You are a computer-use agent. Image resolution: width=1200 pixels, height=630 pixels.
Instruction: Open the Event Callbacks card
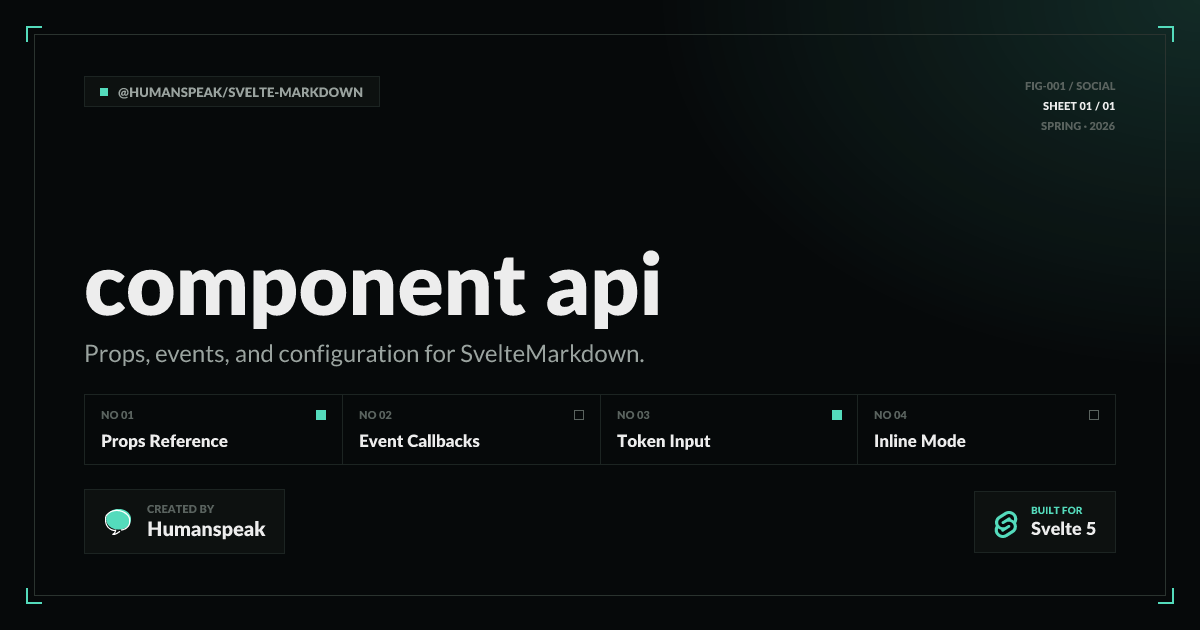(471, 429)
